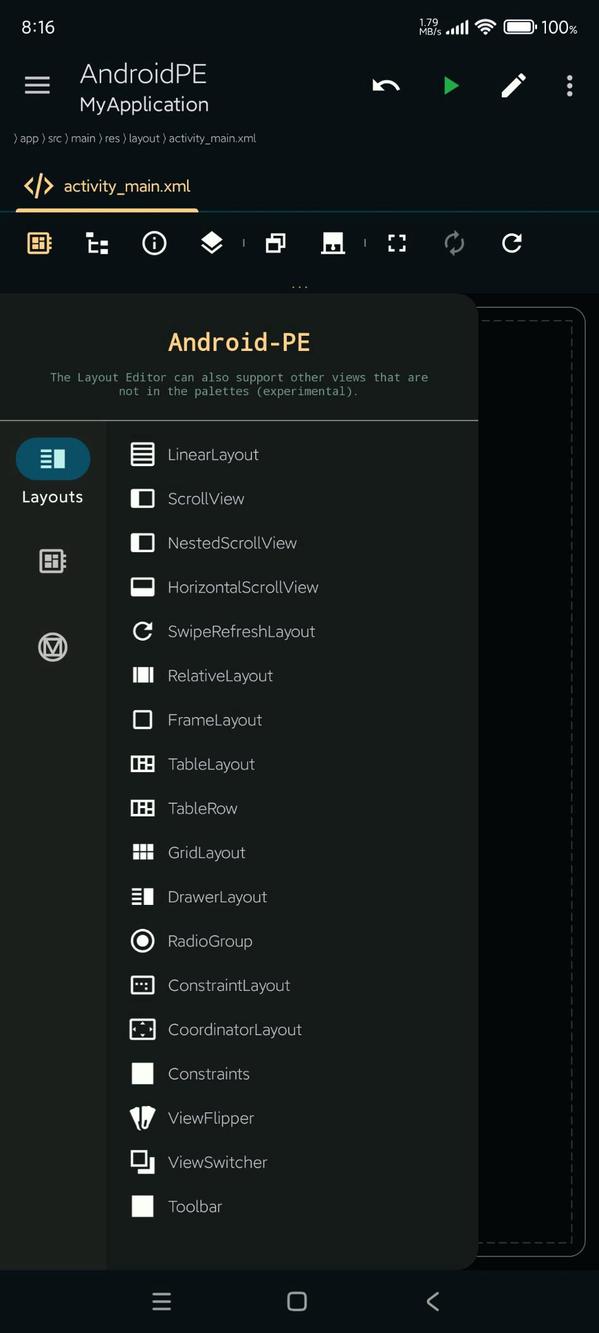
Task: Tap the Android back button
Action: [433, 1301]
